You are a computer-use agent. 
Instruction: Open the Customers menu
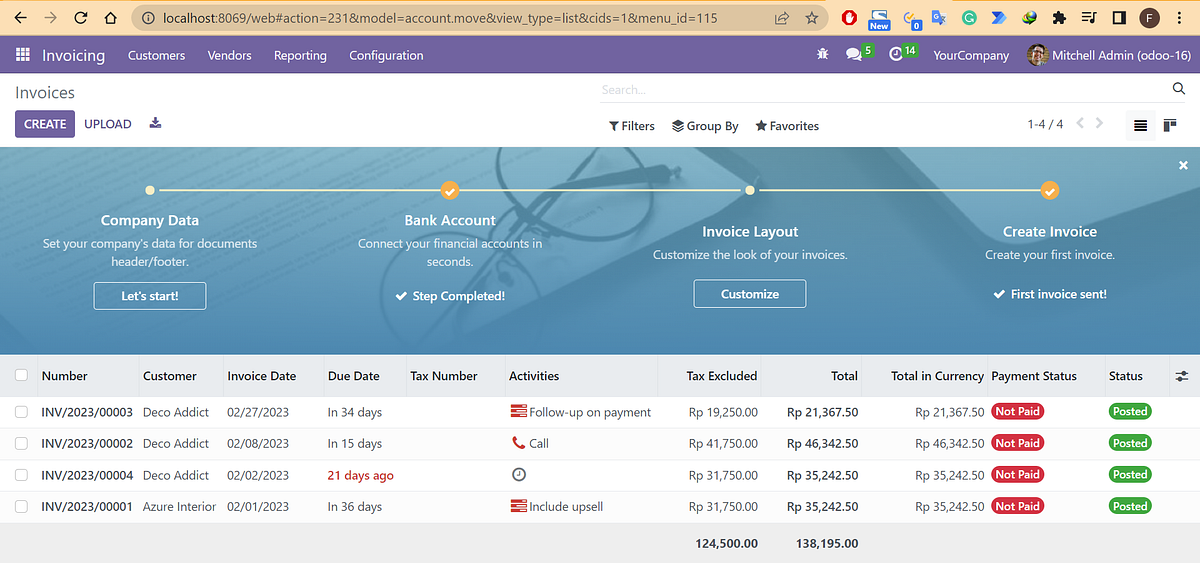click(157, 56)
